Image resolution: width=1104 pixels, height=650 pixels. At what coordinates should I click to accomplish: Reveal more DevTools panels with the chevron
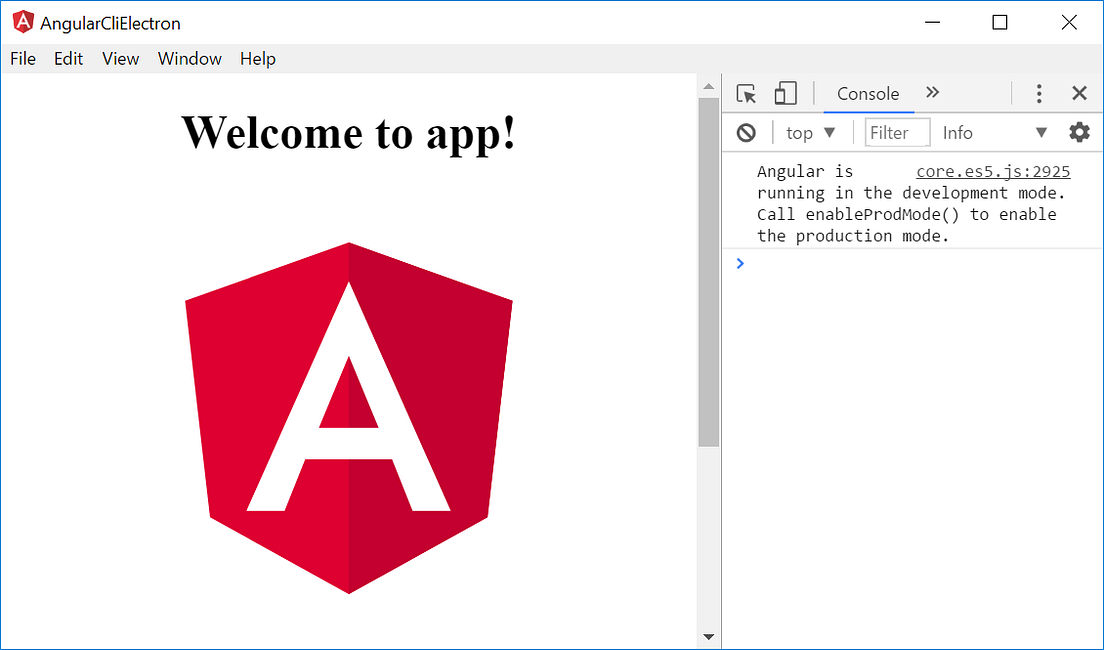point(931,92)
